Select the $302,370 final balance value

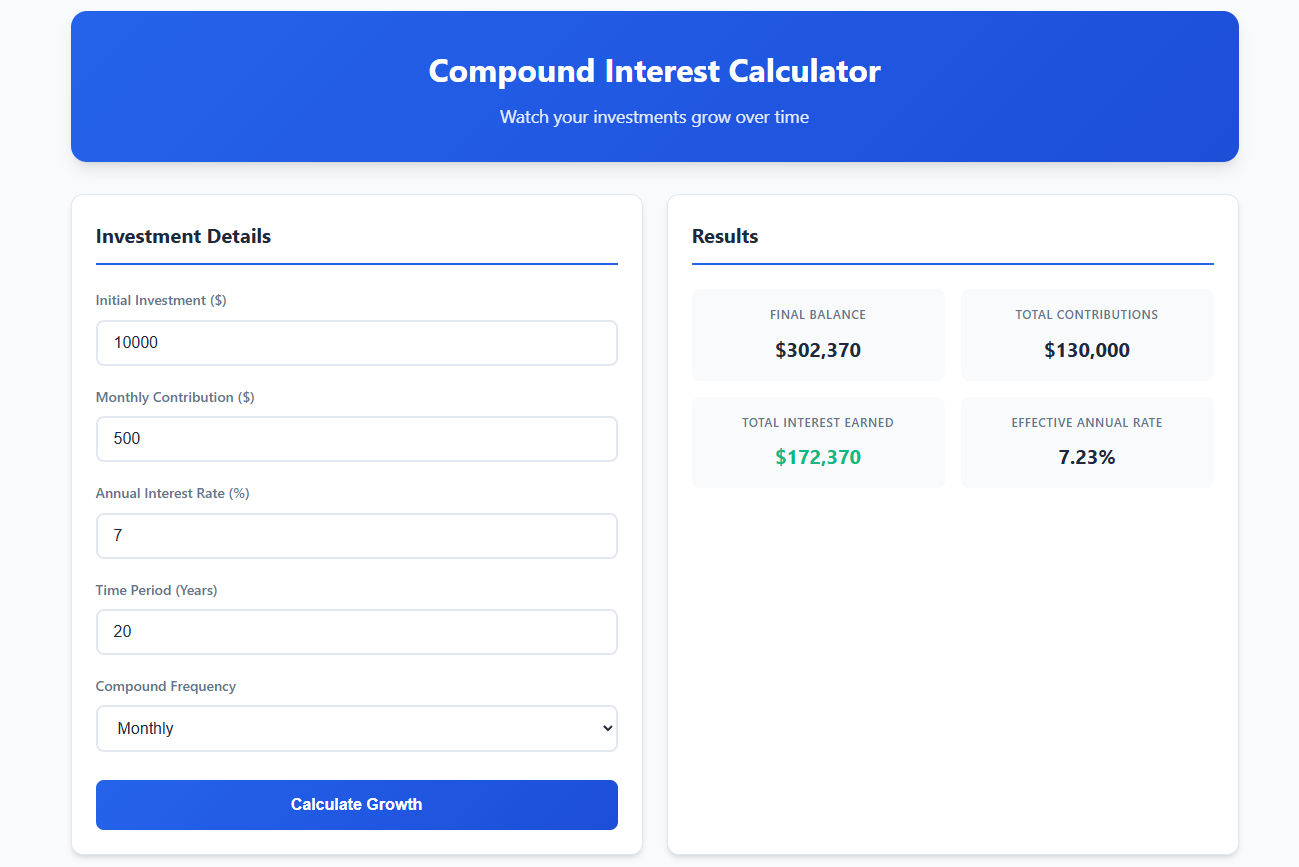tap(818, 350)
